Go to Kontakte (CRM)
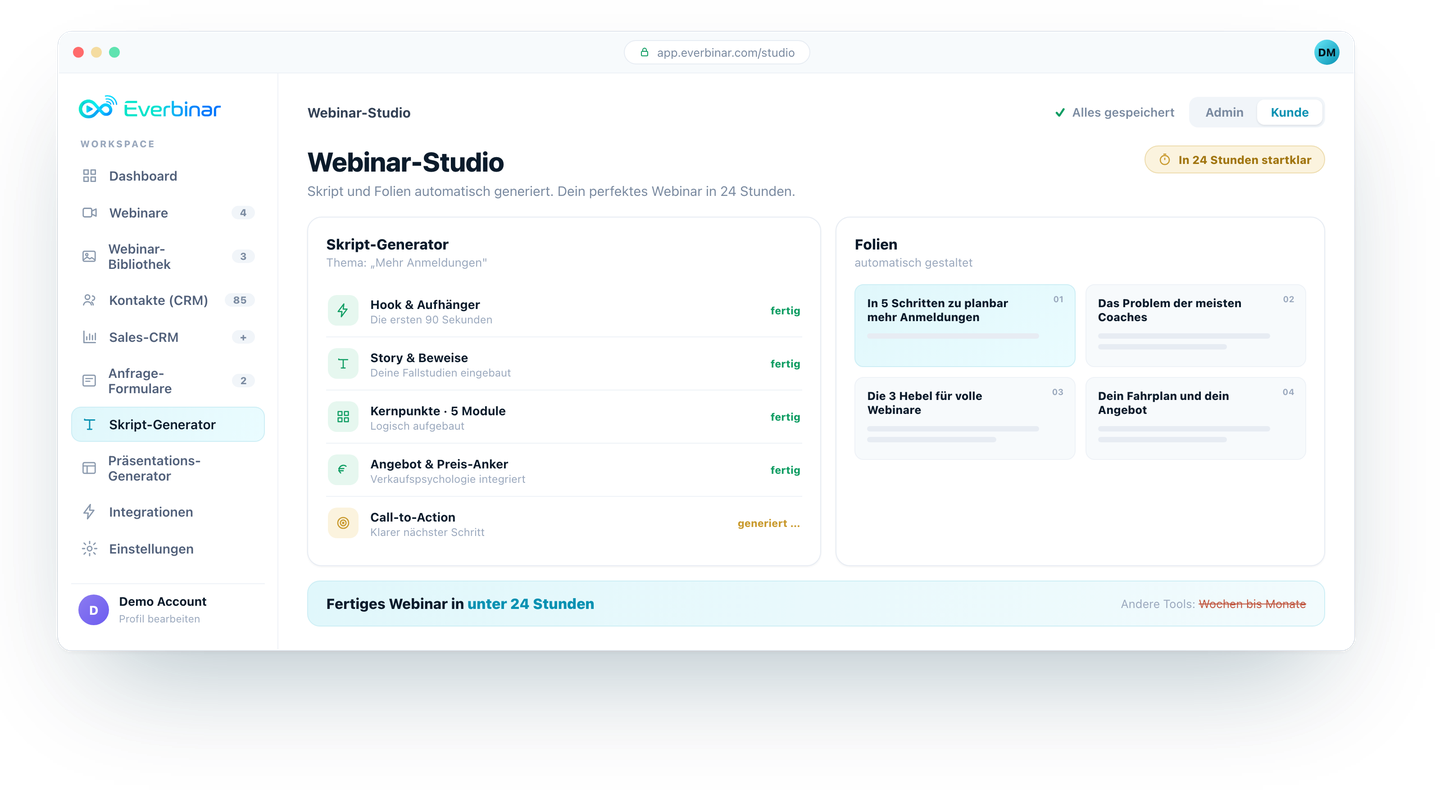The image size is (1440, 790). [x=168, y=300]
